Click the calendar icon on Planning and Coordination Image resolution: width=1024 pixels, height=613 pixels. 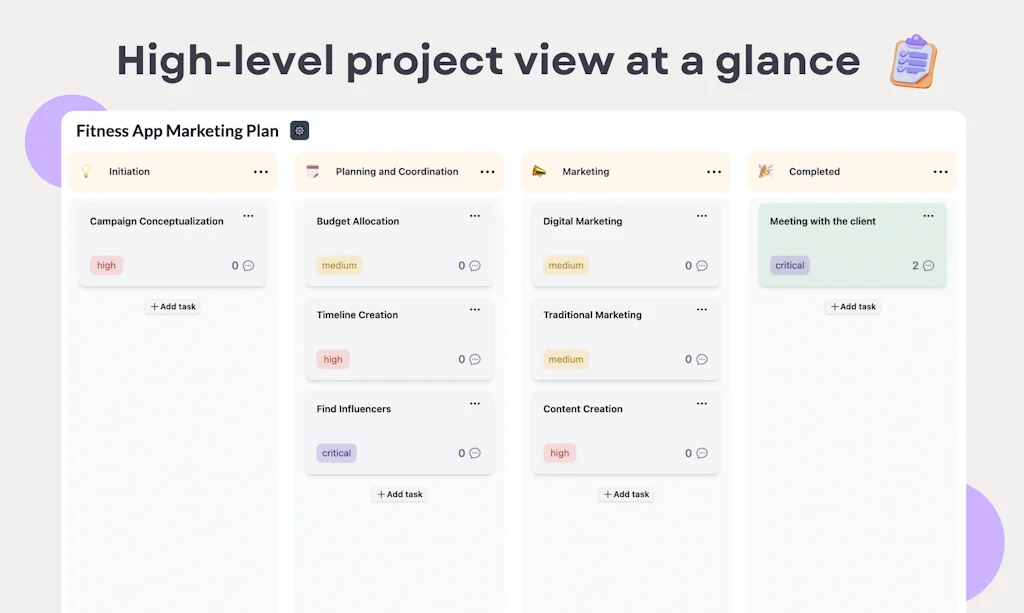click(x=314, y=171)
